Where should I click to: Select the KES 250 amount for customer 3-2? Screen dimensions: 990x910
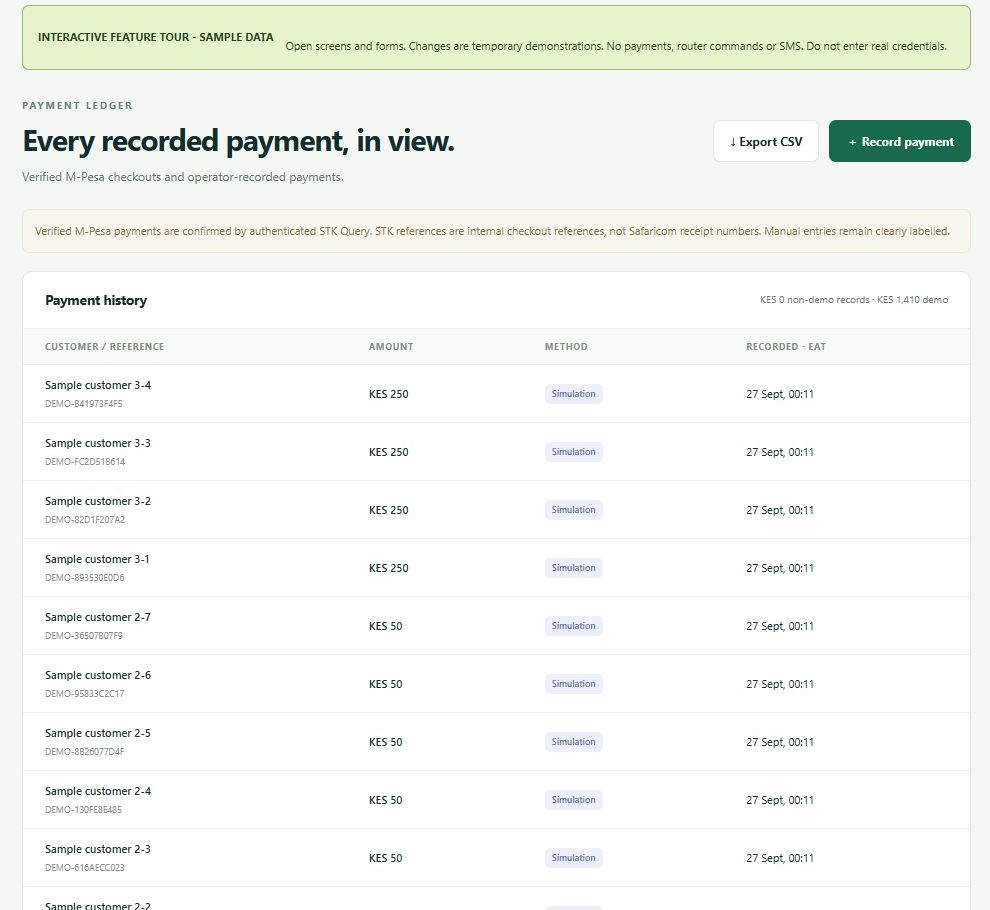(388, 510)
